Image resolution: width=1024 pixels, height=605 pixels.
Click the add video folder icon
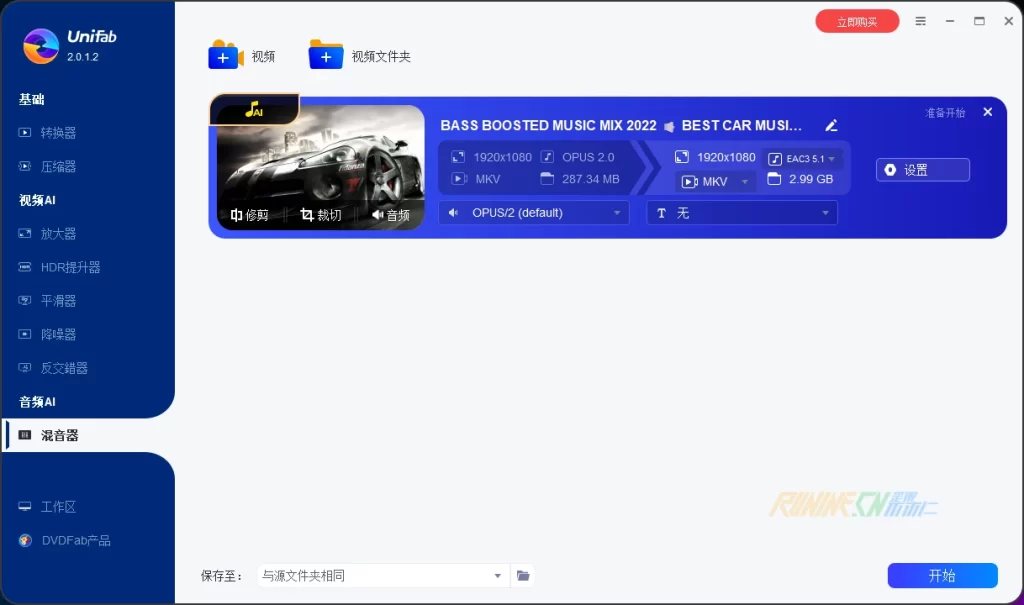click(326, 56)
